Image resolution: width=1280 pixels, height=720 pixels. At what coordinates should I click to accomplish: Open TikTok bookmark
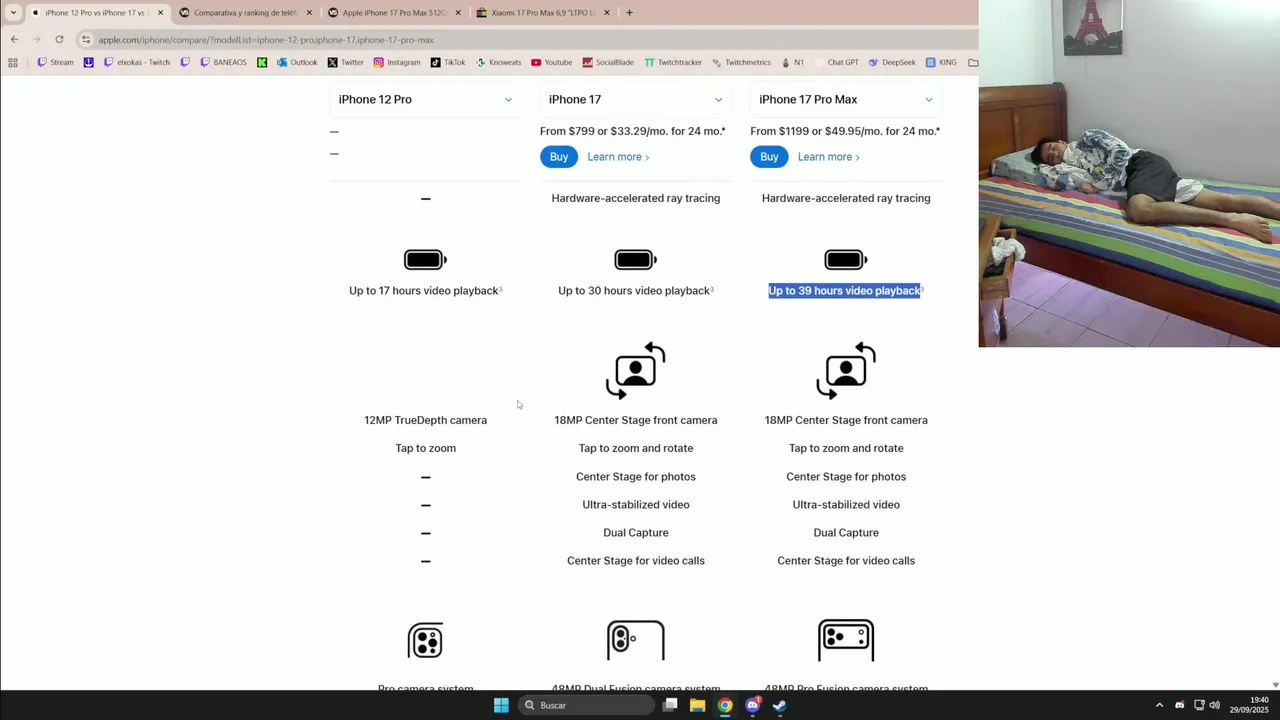click(448, 62)
